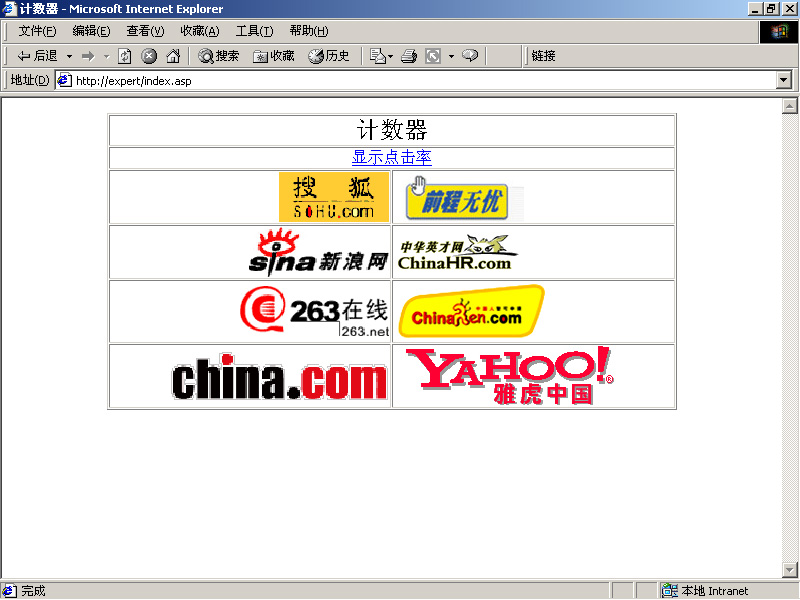The height and width of the screenshot is (600, 800).
Task: Click the 263在线 logo
Action: coord(315,311)
